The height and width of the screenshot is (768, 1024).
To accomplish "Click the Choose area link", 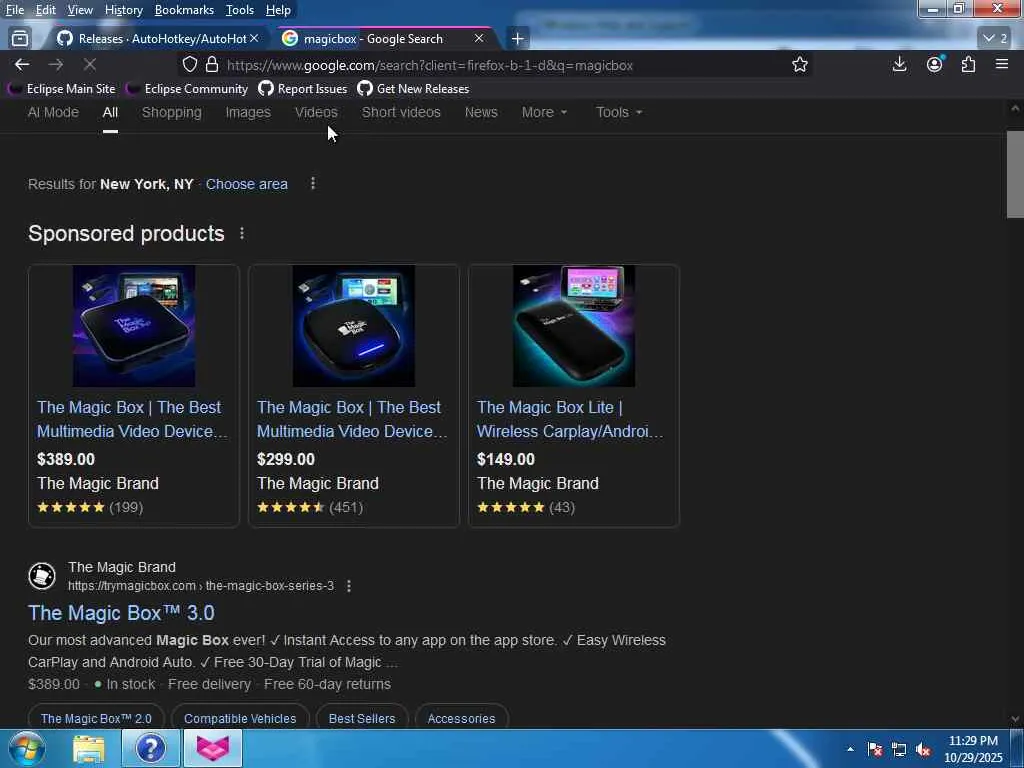I will [247, 184].
